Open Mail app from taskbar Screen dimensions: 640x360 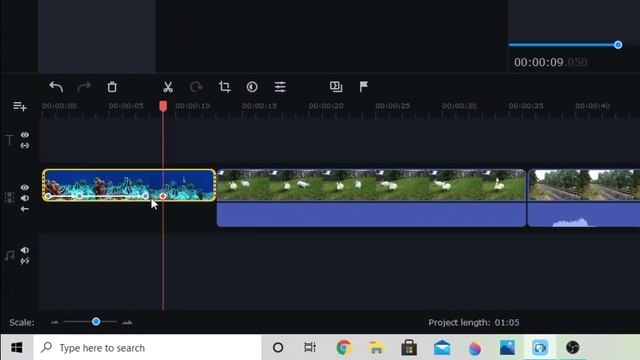pos(442,347)
